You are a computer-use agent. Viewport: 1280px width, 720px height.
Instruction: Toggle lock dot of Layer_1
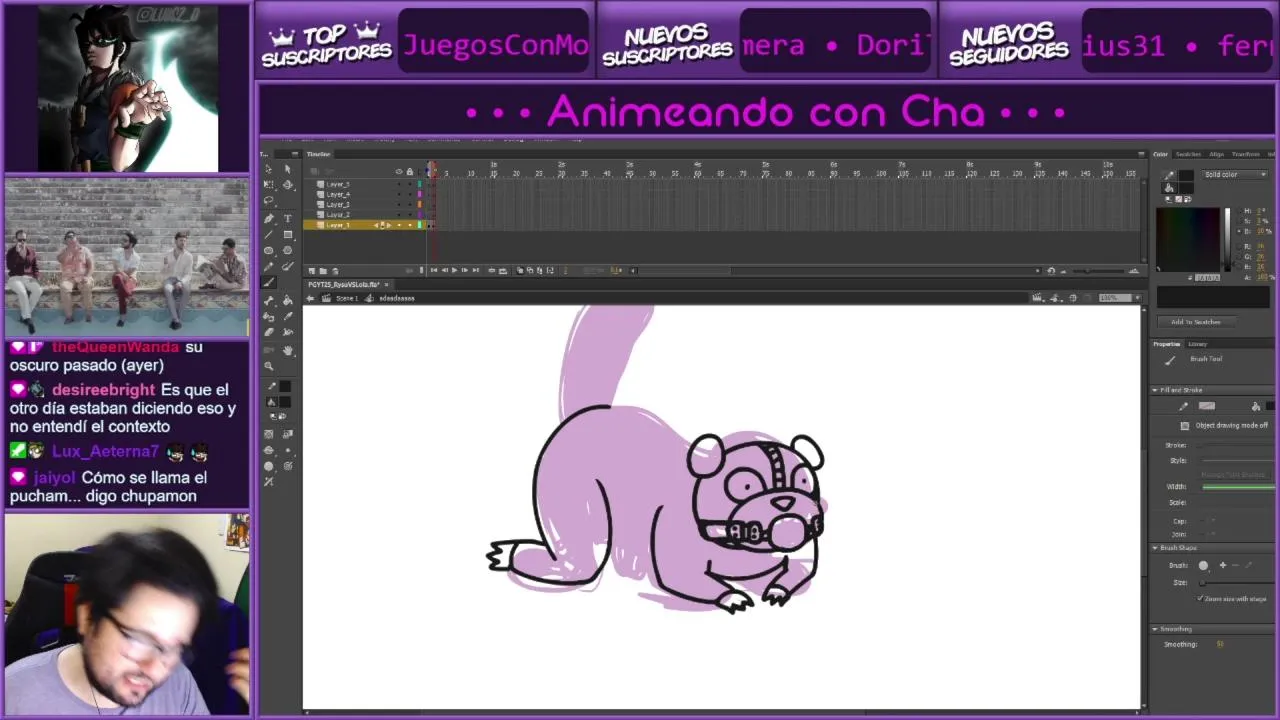[x=410, y=225]
